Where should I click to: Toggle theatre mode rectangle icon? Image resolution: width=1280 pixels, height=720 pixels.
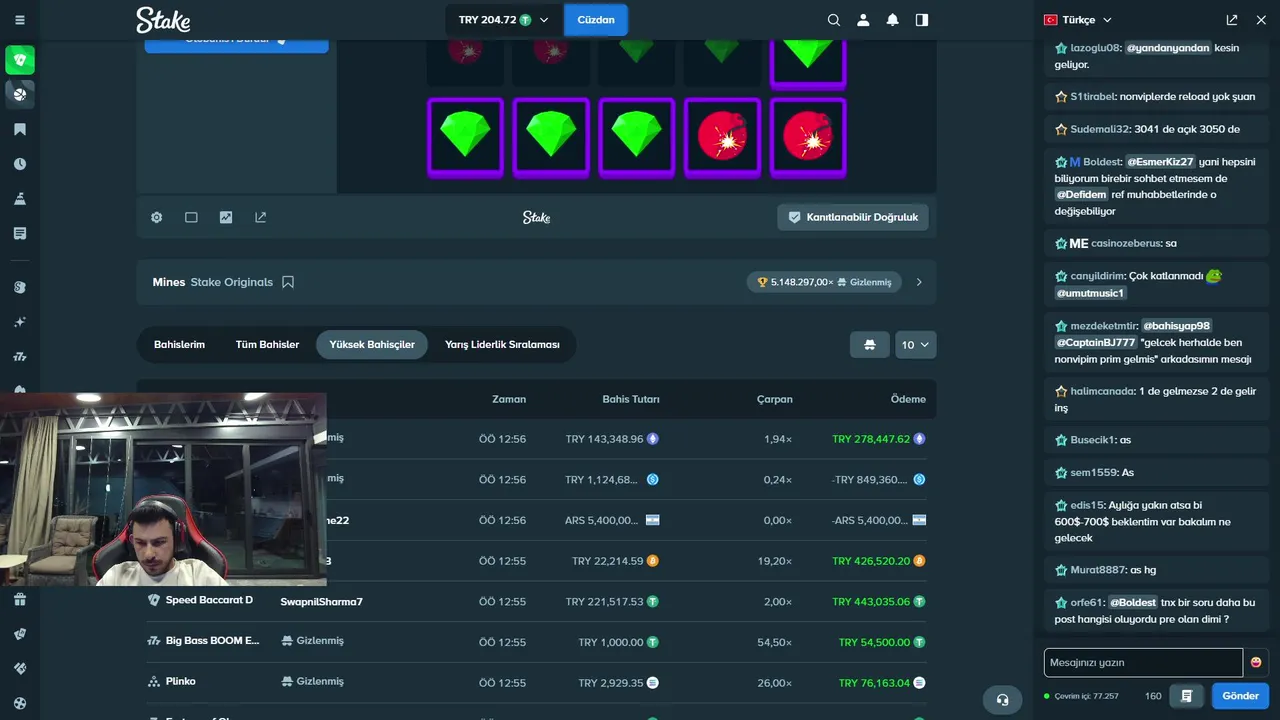191,217
